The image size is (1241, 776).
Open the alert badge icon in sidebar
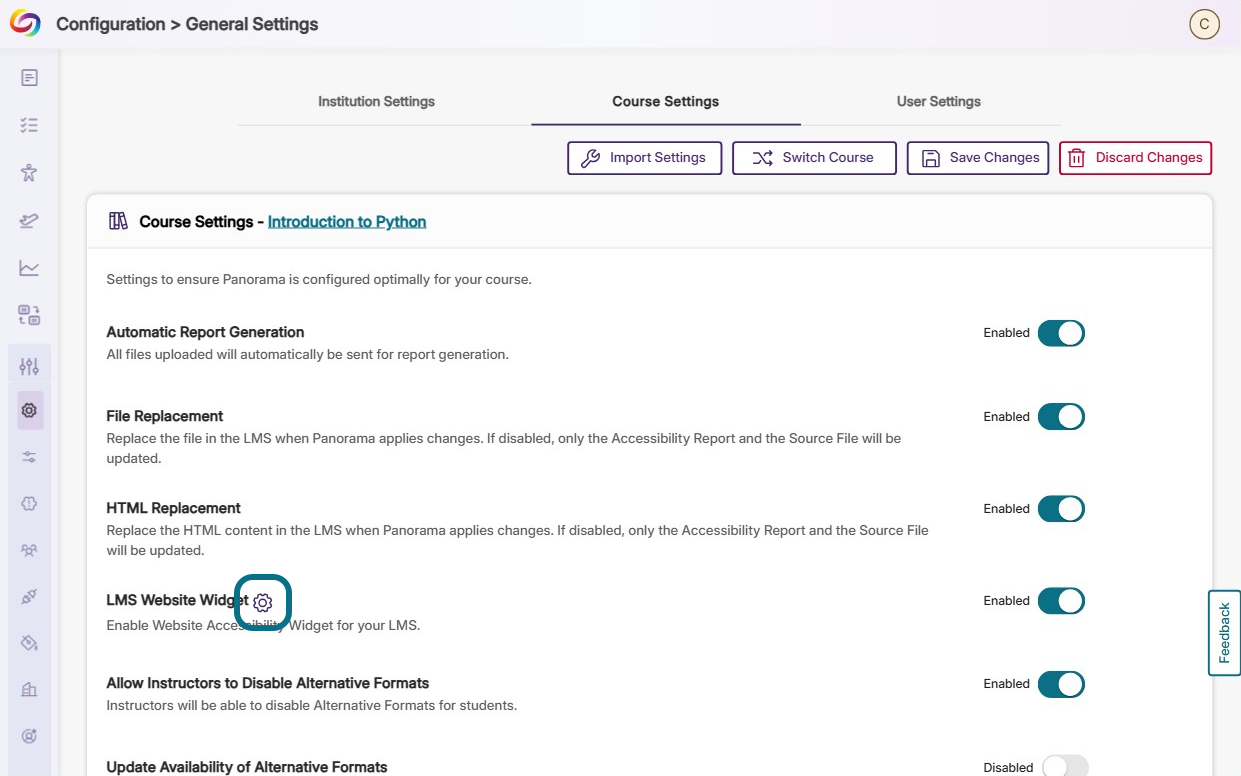(x=29, y=504)
